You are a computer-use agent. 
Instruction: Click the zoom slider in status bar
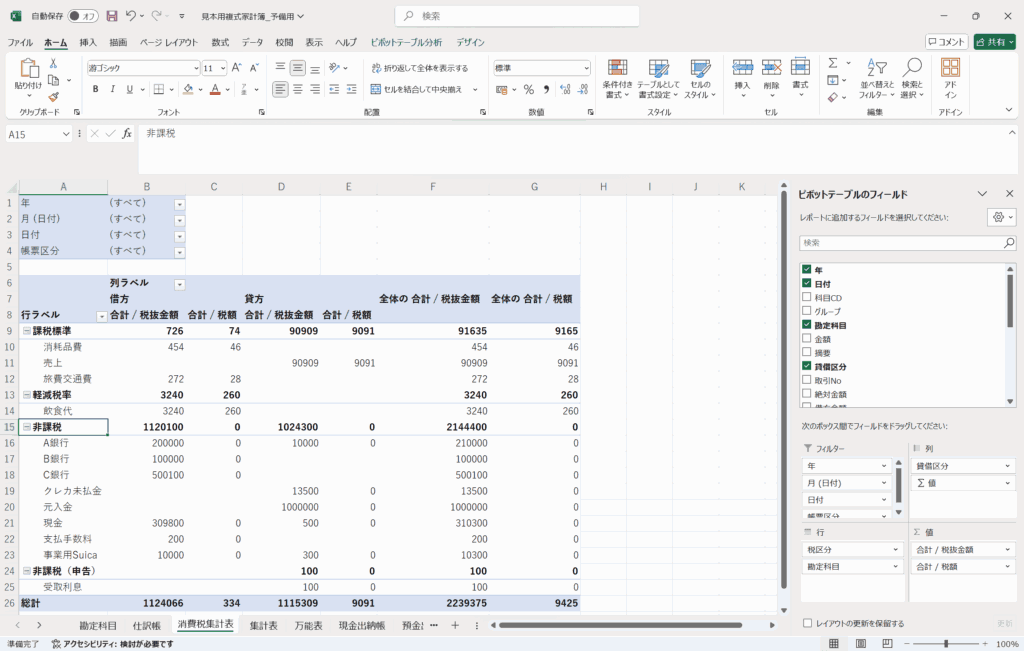click(x=946, y=644)
